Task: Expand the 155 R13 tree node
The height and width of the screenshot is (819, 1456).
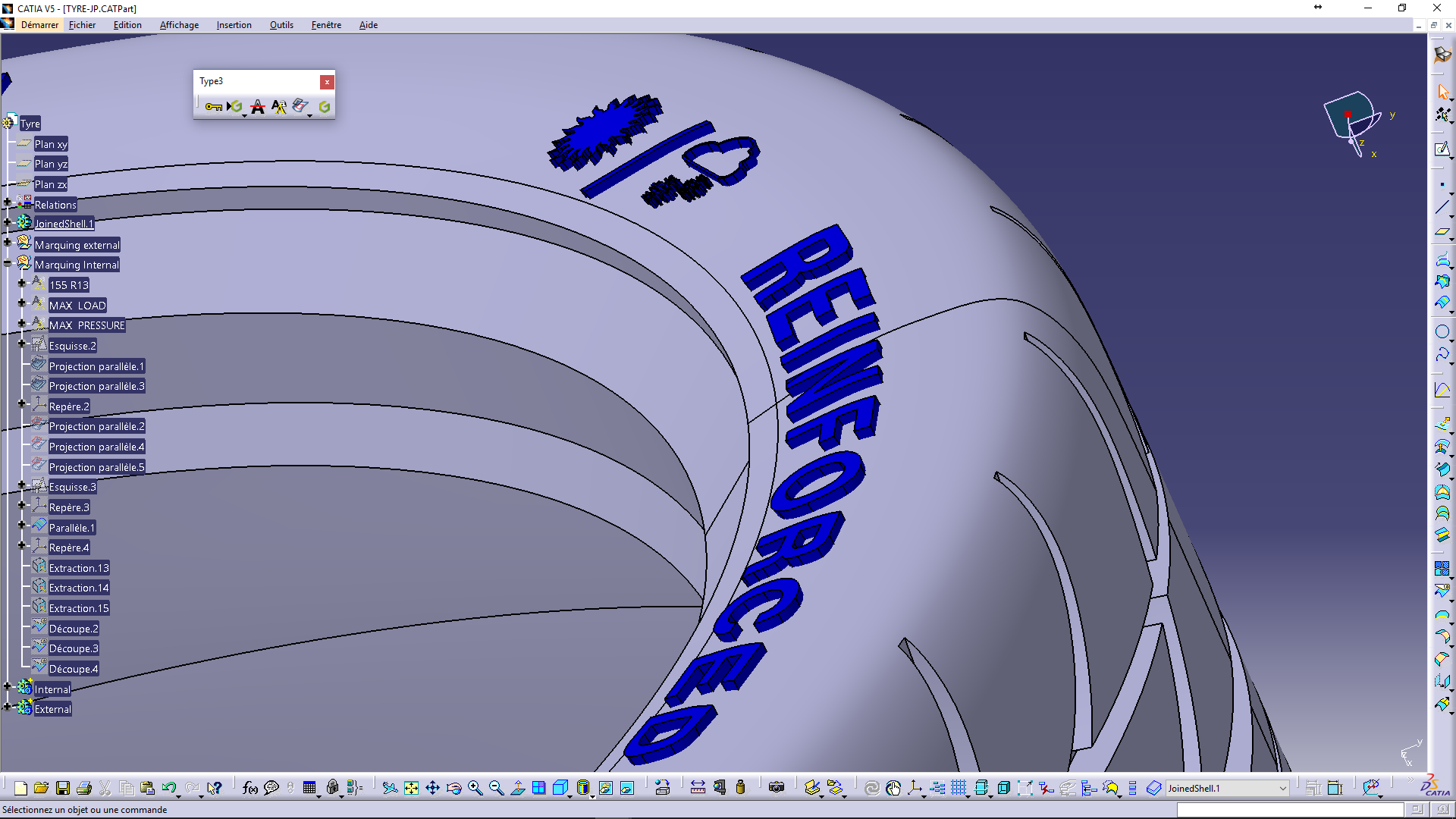Action: pos(22,284)
